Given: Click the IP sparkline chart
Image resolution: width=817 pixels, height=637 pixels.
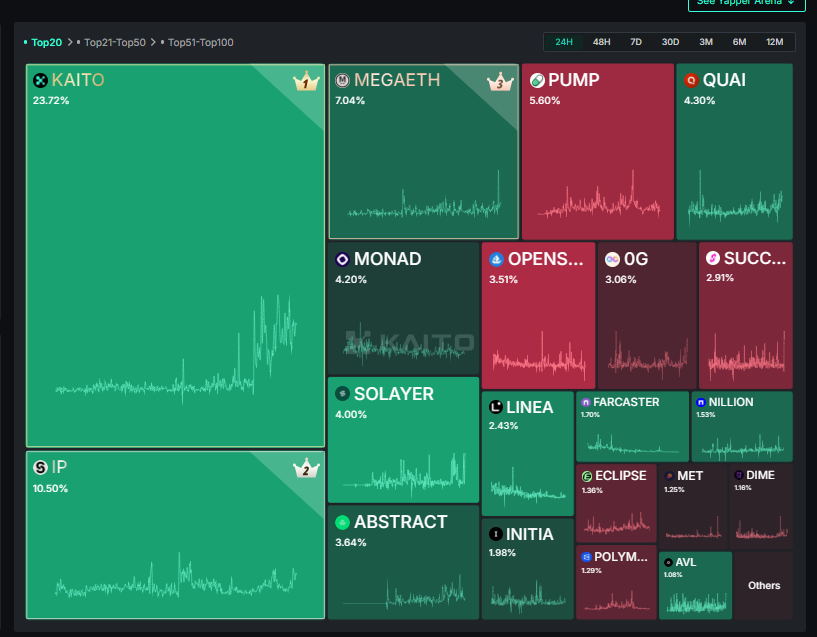Looking at the screenshot, I should coord(176,574).
